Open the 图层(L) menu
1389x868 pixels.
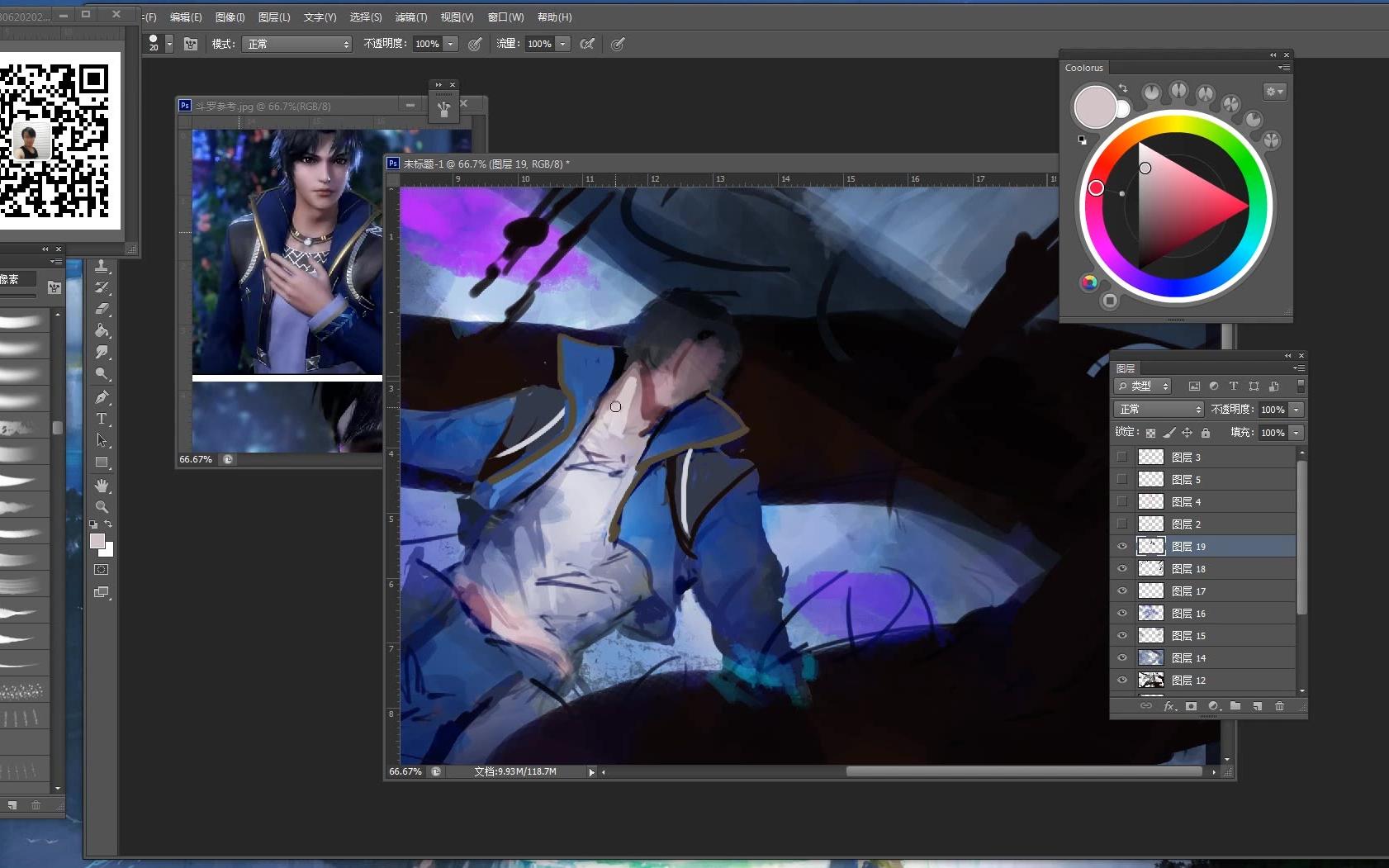(273, 17)
